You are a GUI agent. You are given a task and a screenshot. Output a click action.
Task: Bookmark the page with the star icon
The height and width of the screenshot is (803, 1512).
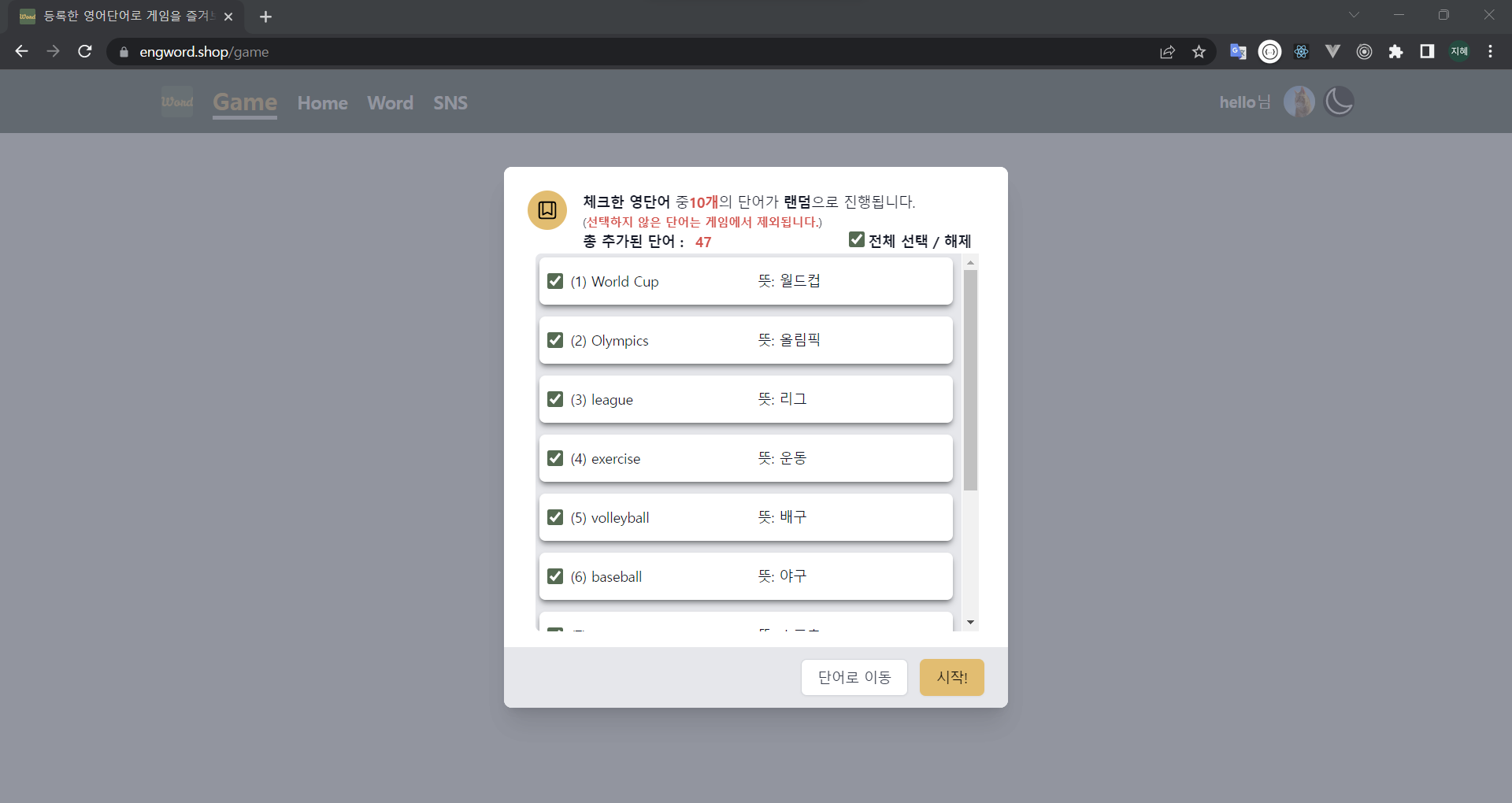[1199, 51]
